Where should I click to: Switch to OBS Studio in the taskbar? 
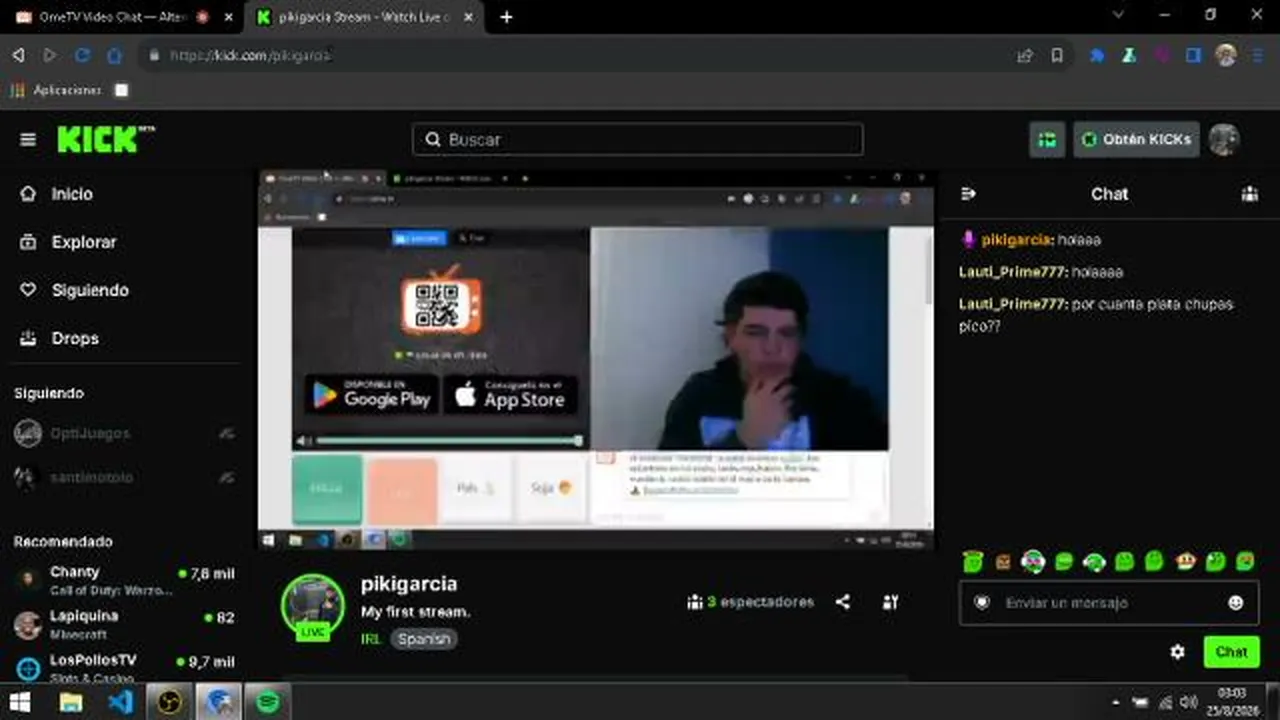169,702
